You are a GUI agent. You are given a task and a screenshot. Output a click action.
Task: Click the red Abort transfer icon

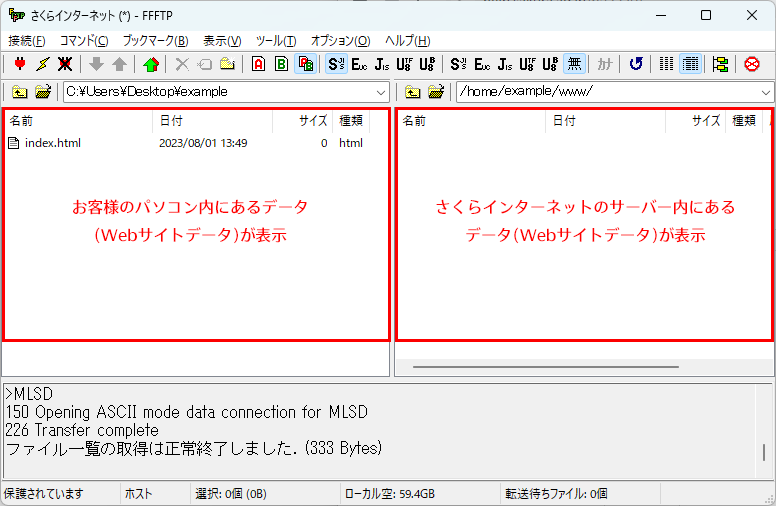(x=752, y=64)
